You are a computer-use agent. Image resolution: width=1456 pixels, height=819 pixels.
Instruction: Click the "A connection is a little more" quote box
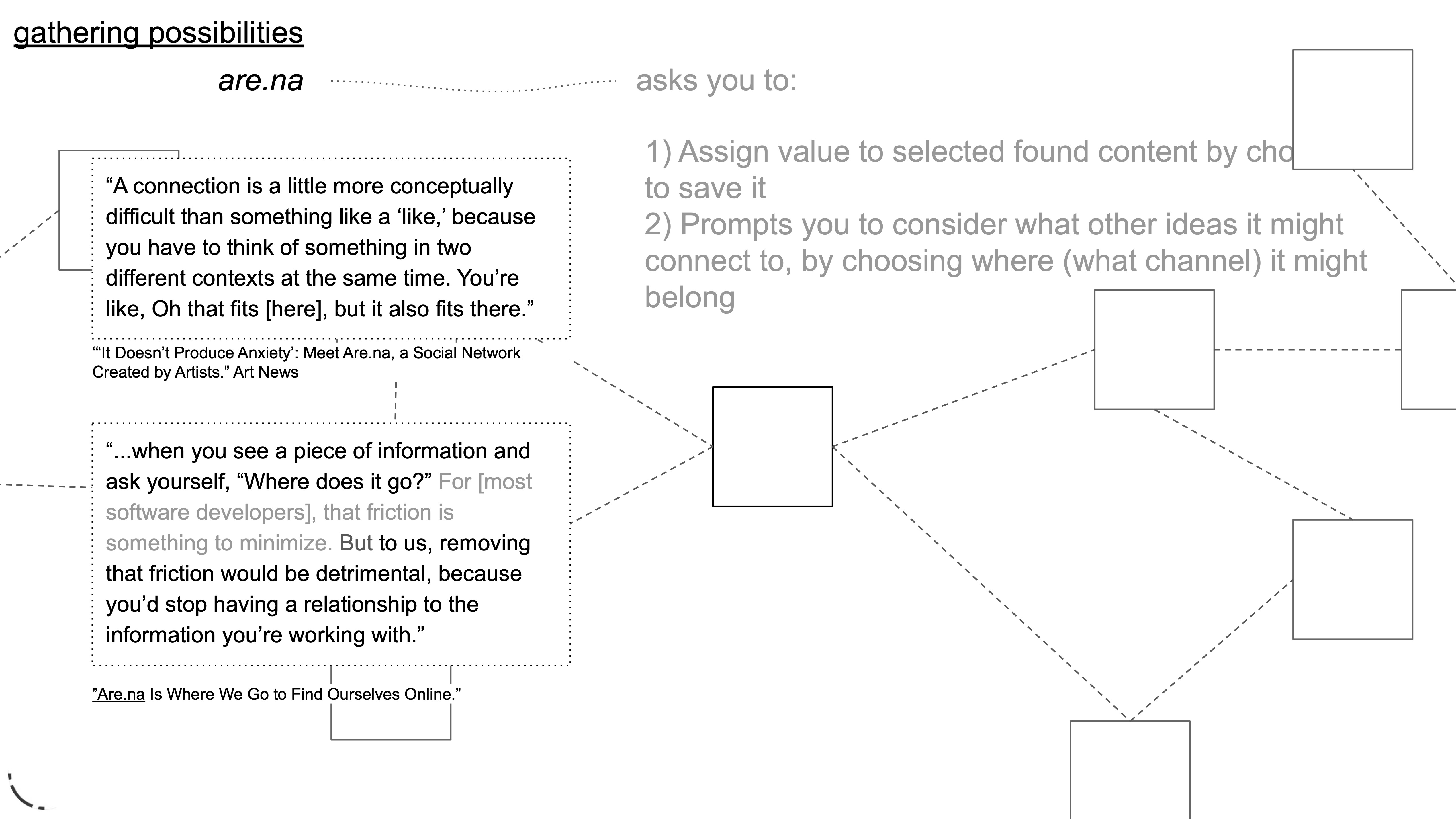coord(331,249)
